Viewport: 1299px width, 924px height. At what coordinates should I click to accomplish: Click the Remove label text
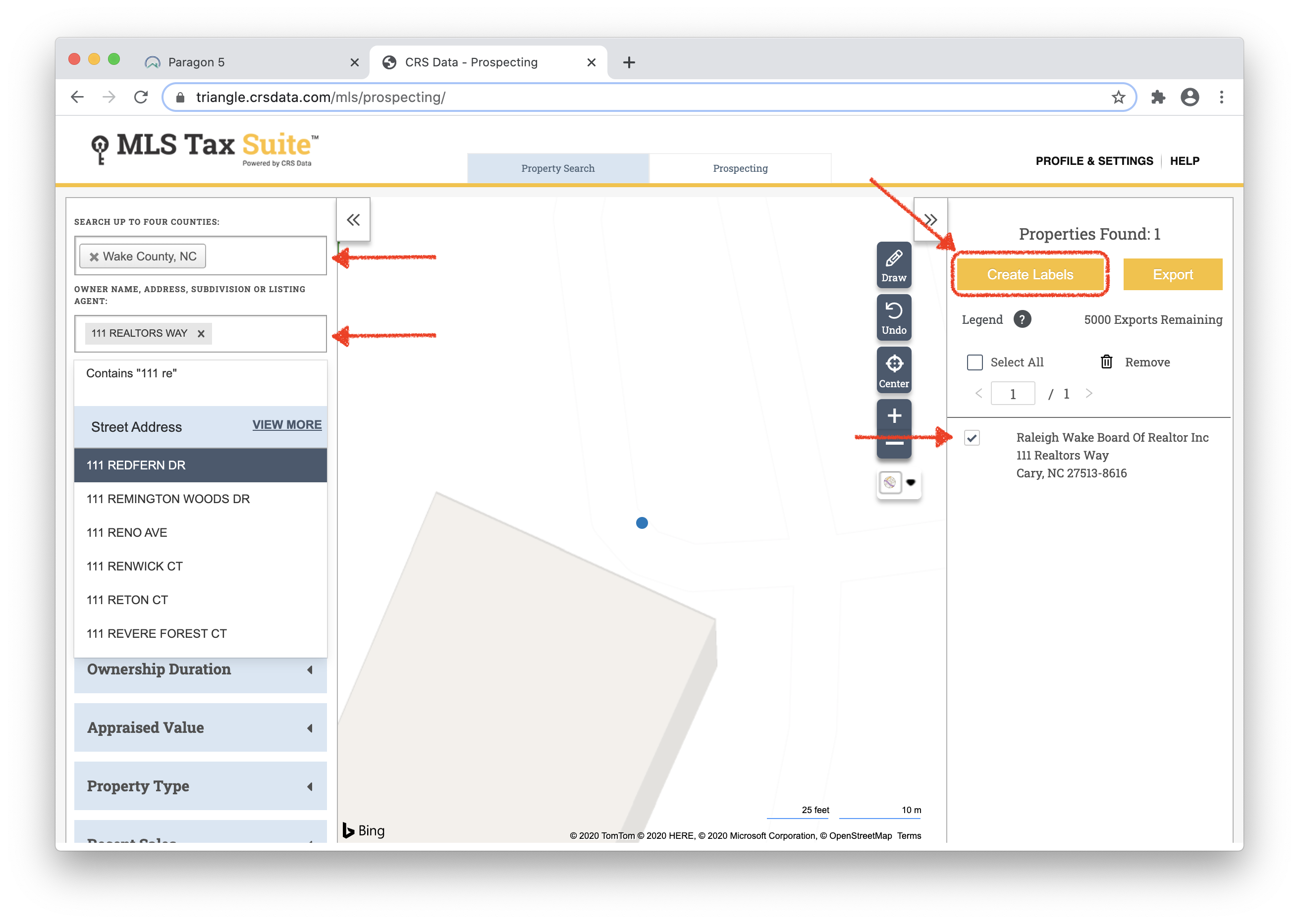(x=1146, y=362)
